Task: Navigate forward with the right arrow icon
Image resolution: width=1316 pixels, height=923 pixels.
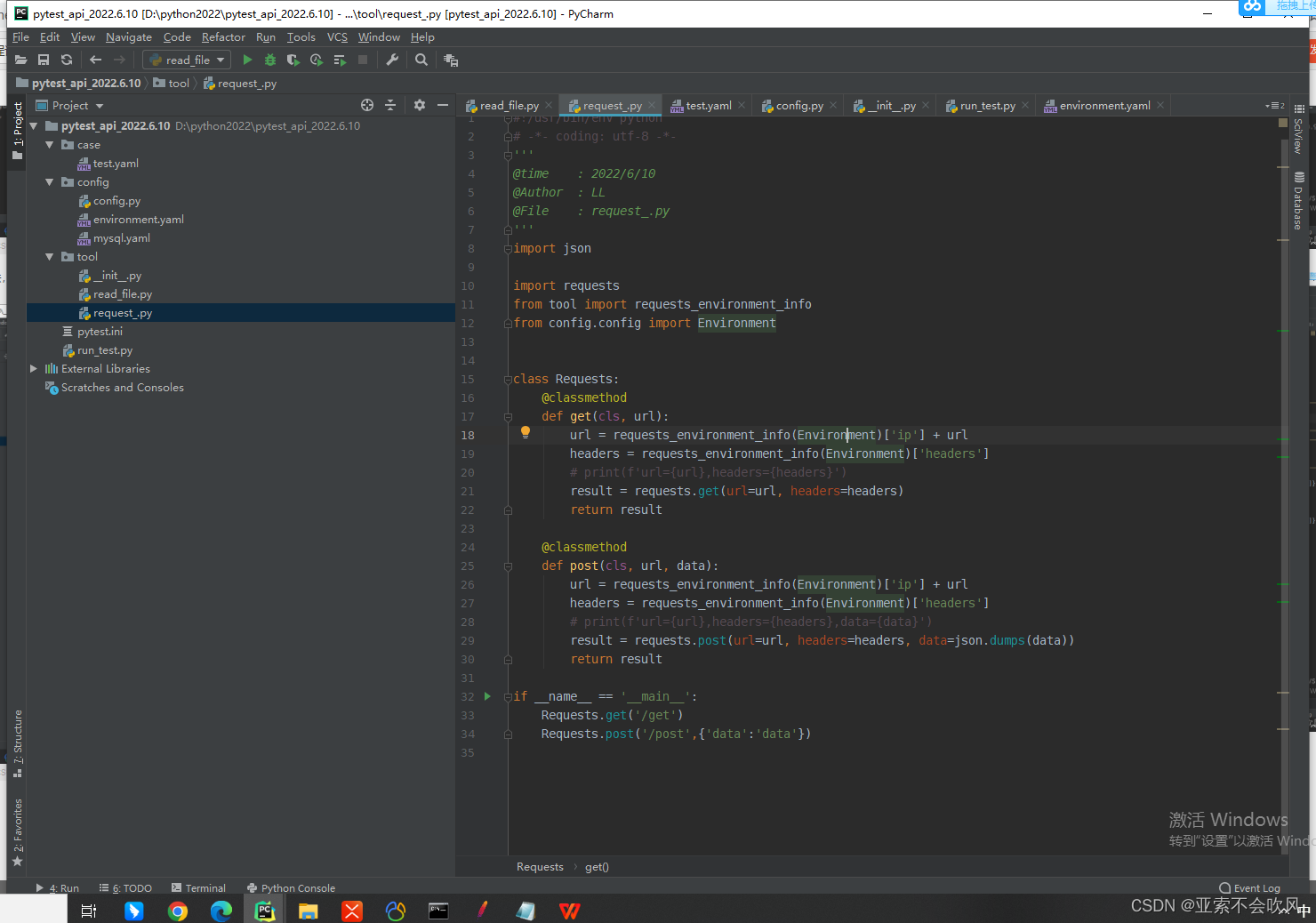Action: coord(119,60)
